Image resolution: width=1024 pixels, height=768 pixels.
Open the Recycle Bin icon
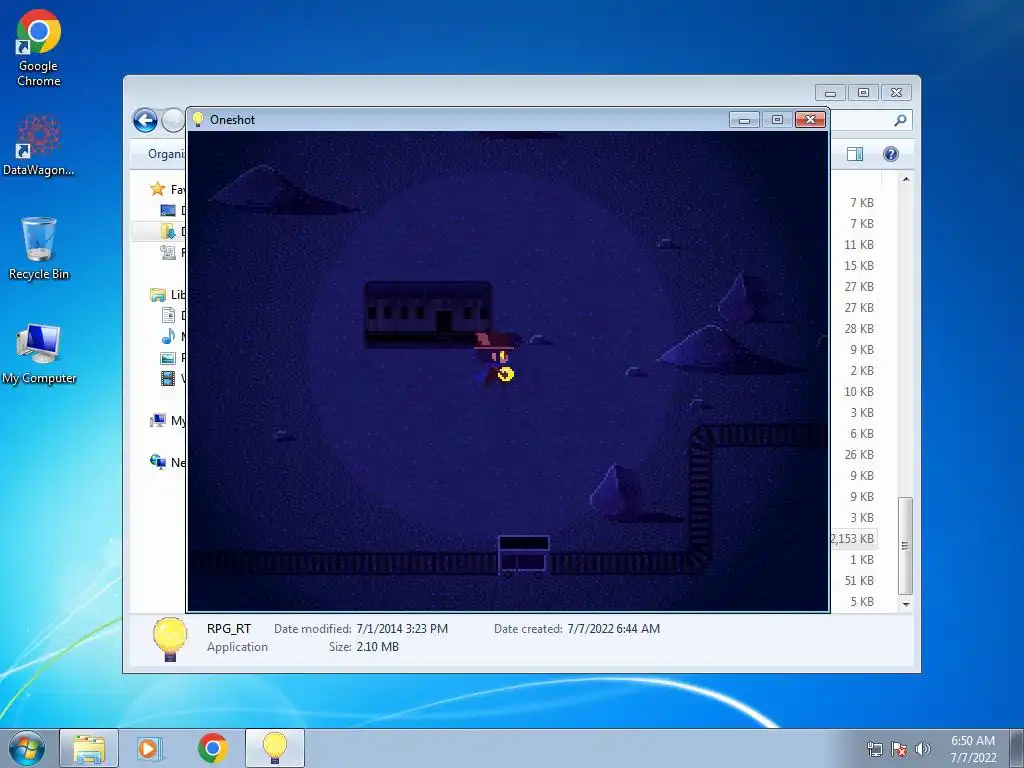tap(39, 249)
